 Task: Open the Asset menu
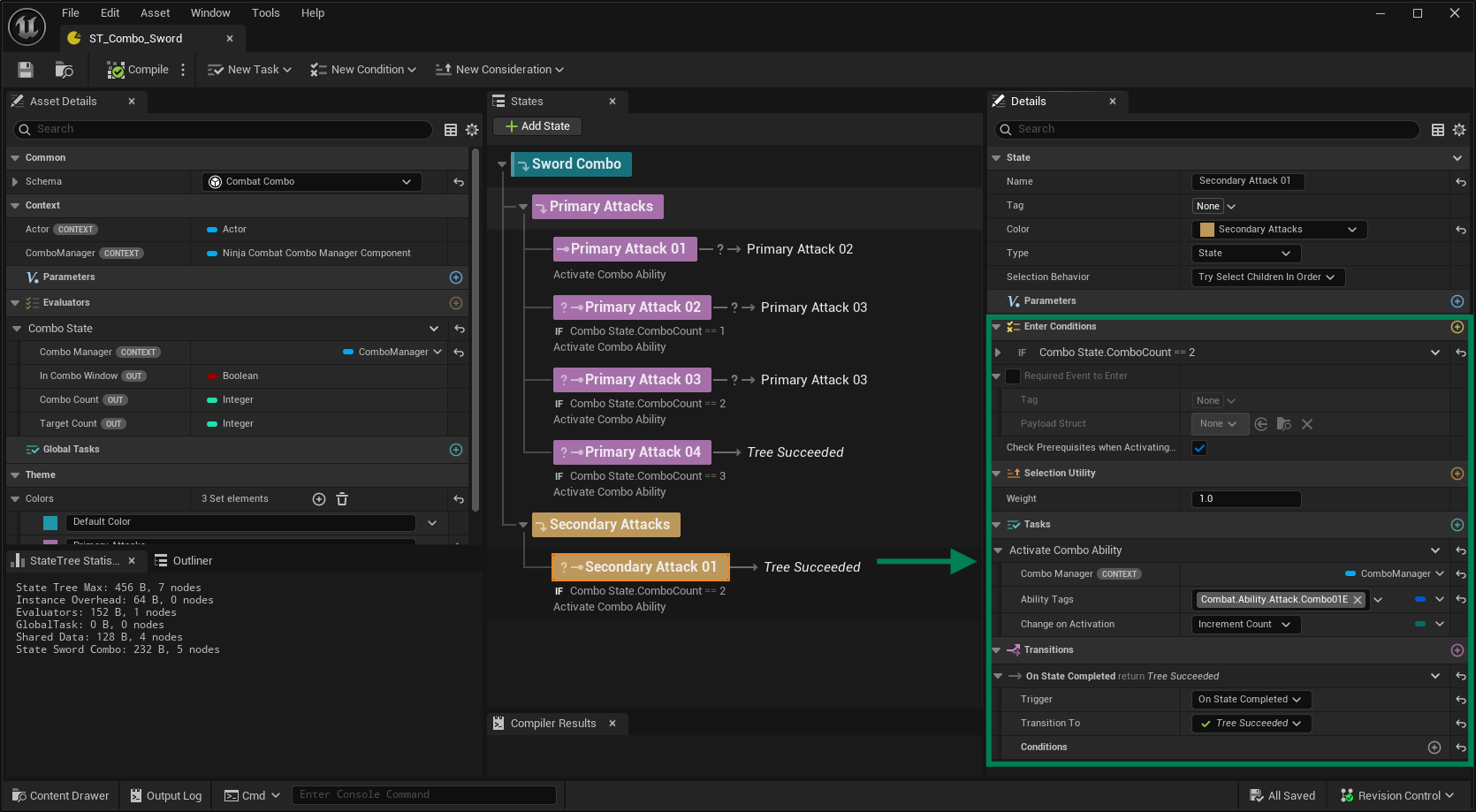point(155,13)
